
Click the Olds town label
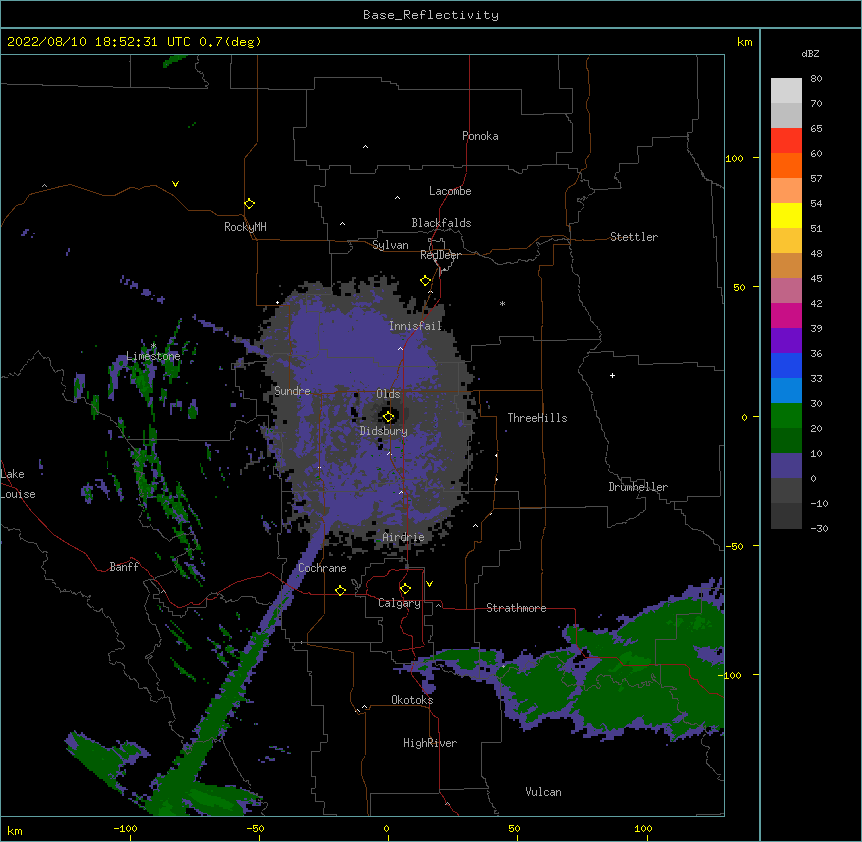[x=388, y=394]
